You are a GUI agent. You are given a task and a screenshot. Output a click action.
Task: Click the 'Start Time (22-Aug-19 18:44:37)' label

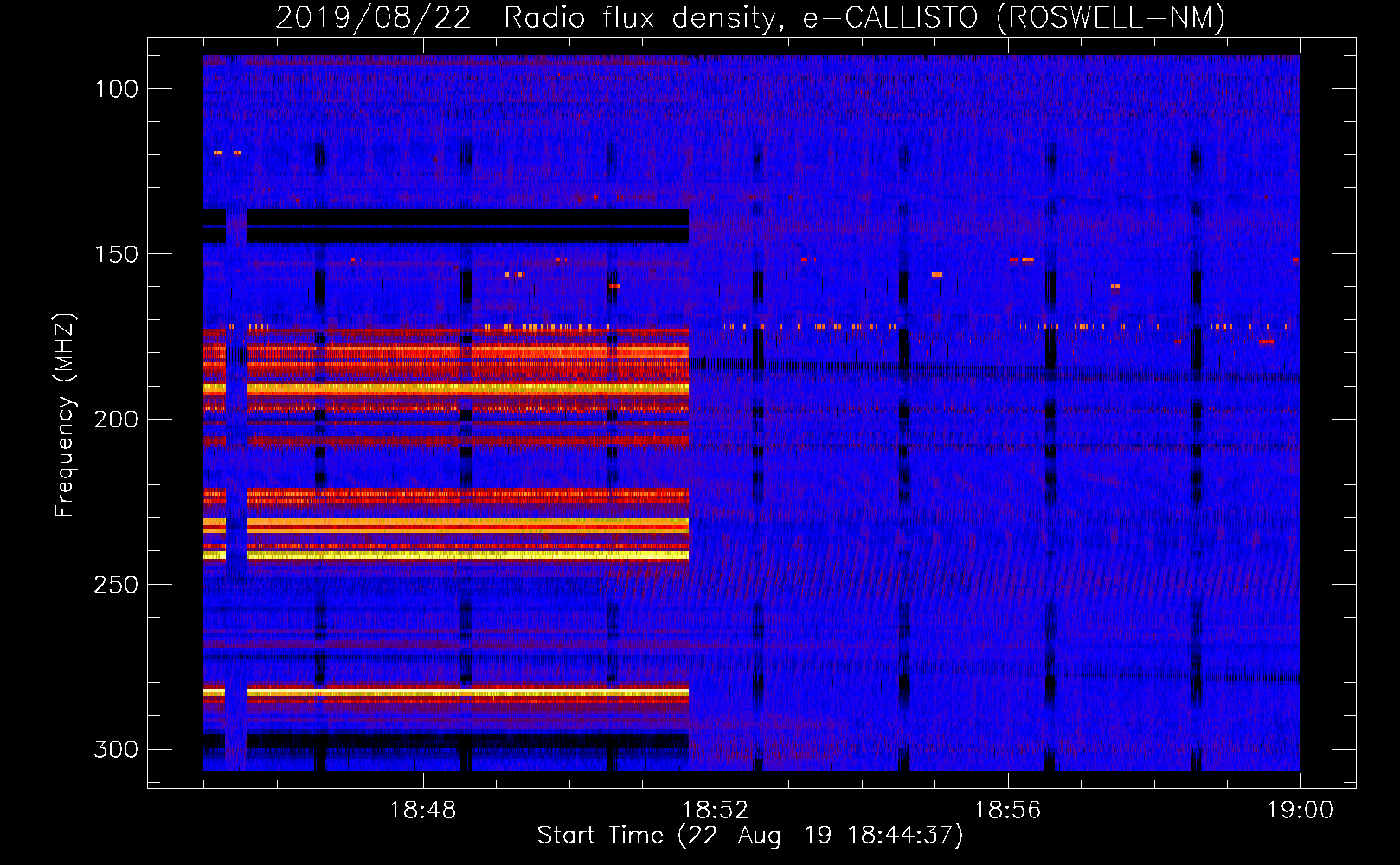pyautogui.click(x=750, y=836)
